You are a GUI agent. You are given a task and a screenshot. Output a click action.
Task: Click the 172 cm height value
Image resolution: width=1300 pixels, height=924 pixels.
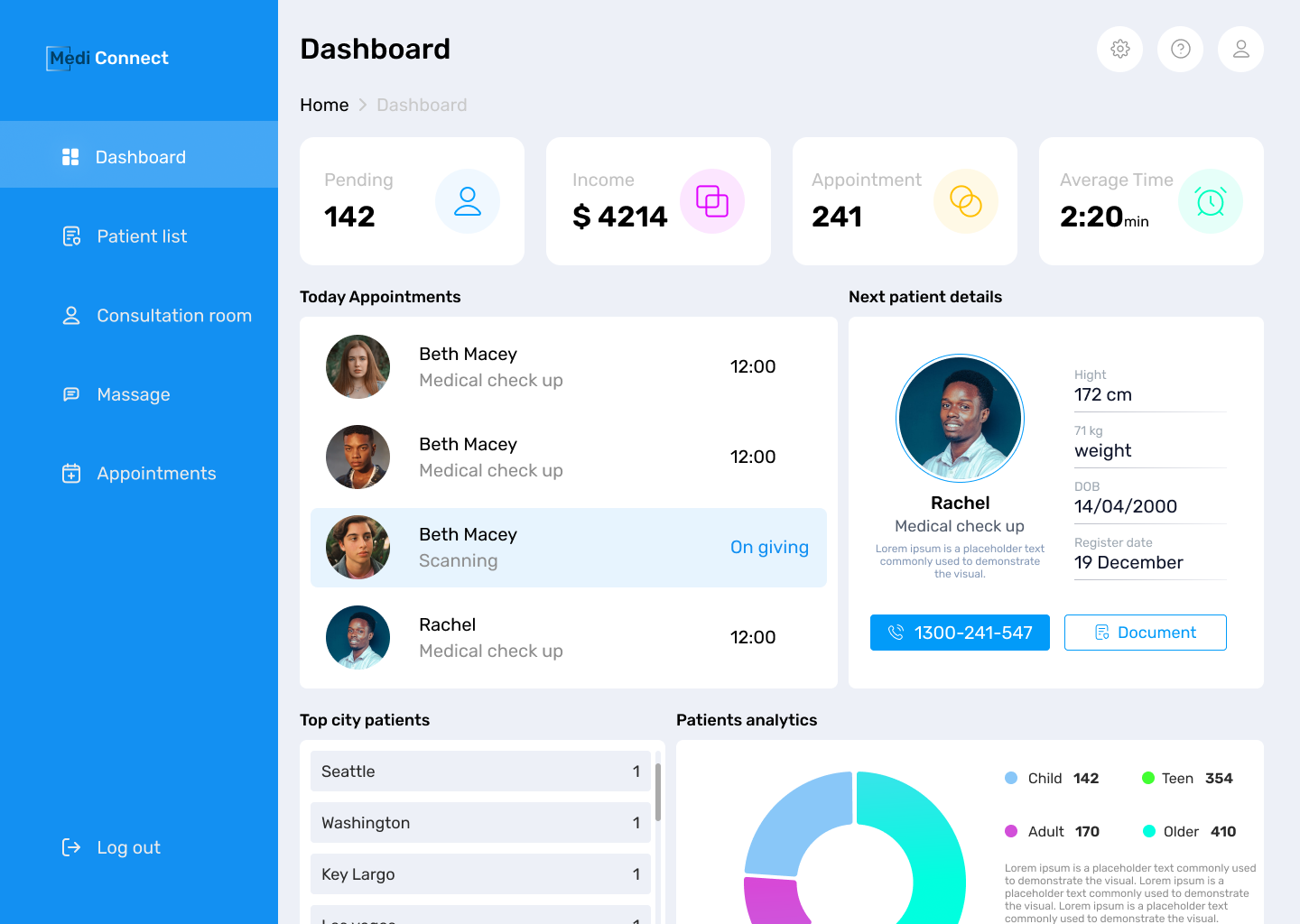point(1103,394)
